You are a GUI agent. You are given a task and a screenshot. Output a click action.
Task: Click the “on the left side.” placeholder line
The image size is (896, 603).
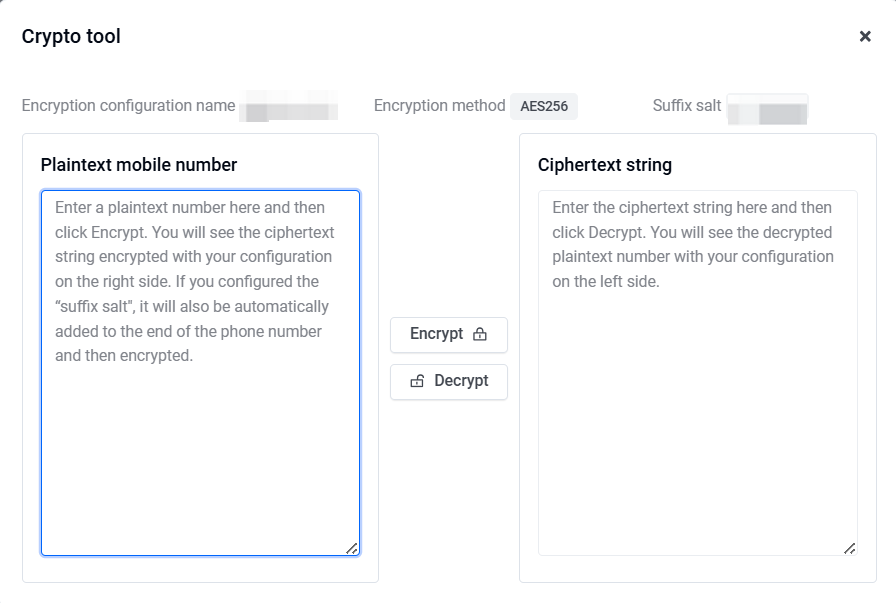(x=606, y=281)
